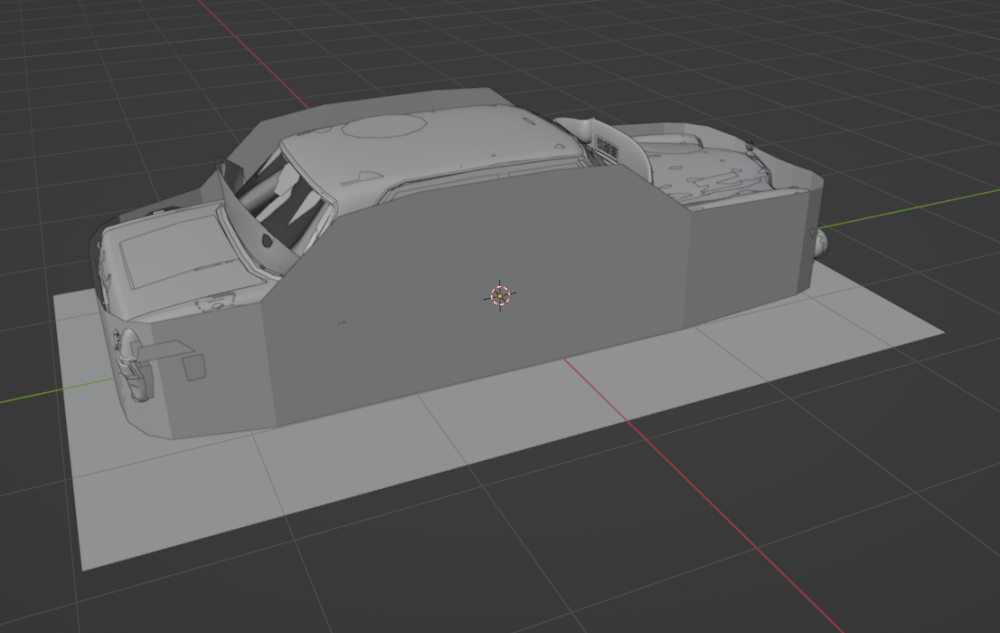The width and height of the screenshot is (1000, 633).
Task: Click empty grid space in upper right
Action: [900, 60]
